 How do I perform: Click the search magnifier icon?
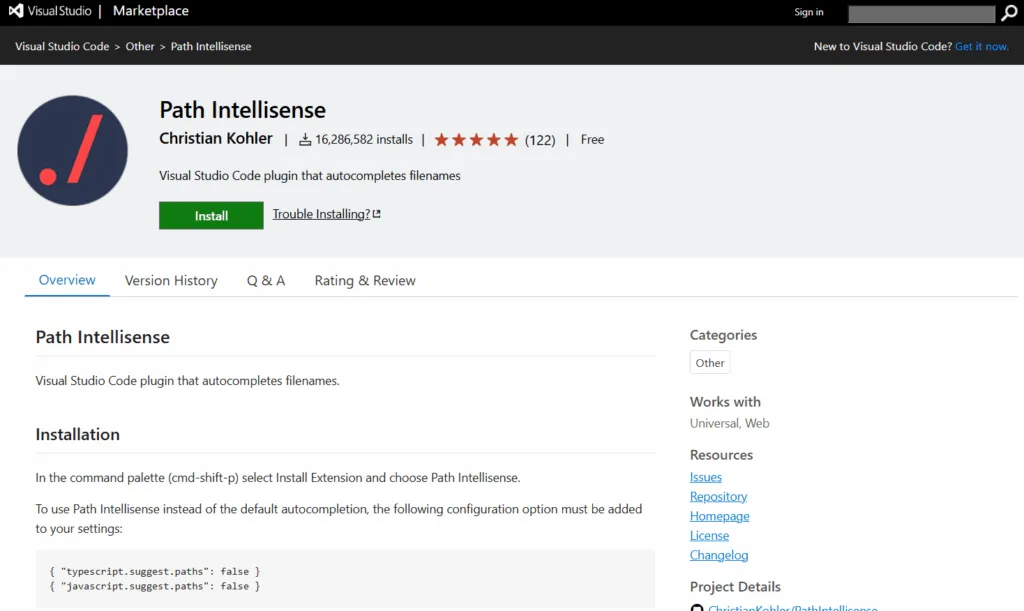click(1009, 13)
